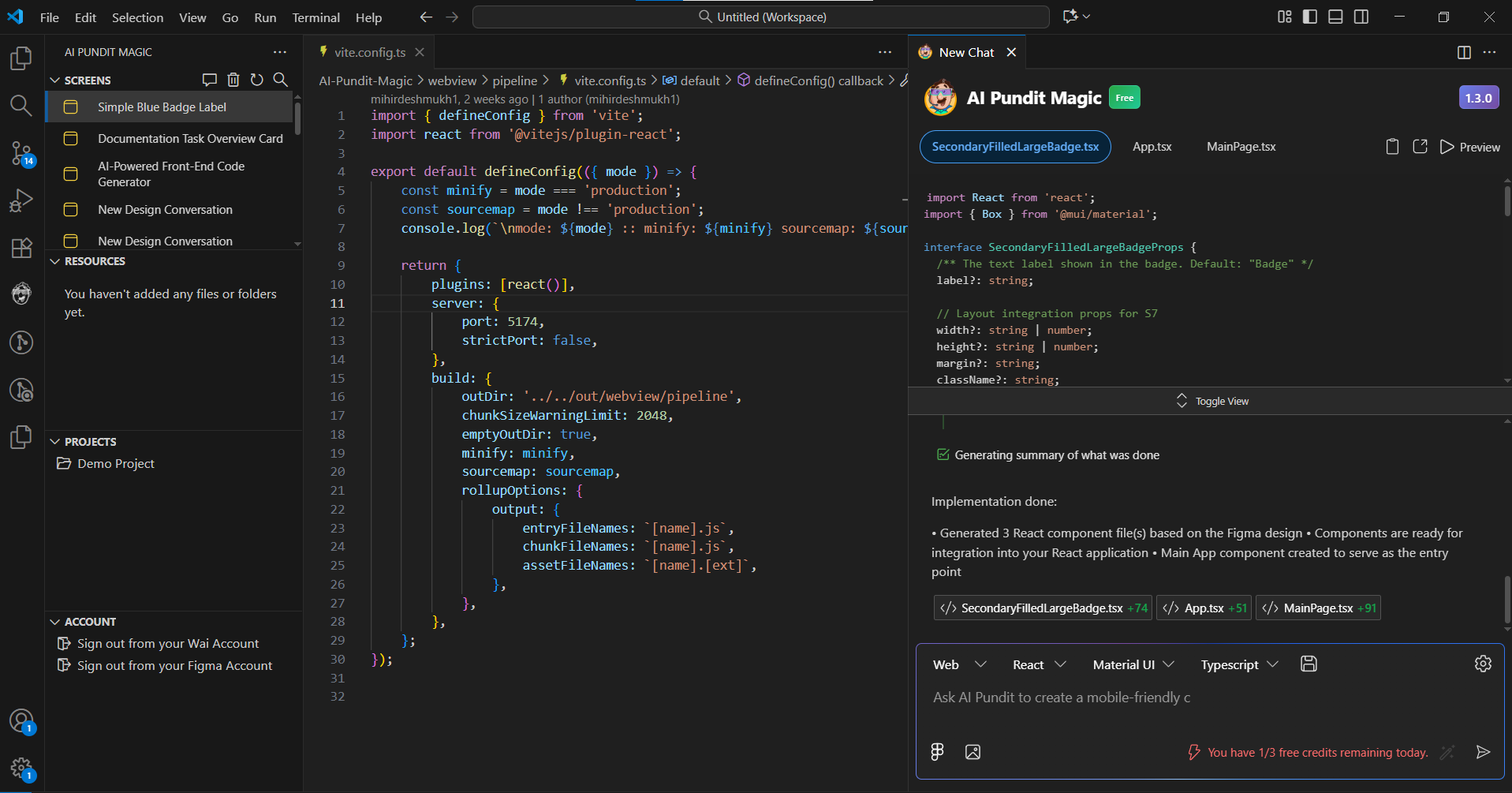Image resolution: width=1512 pixels, height=793 pixels.
Task: Sign out from your Figma Account
Action: click(x=174, y=665)
